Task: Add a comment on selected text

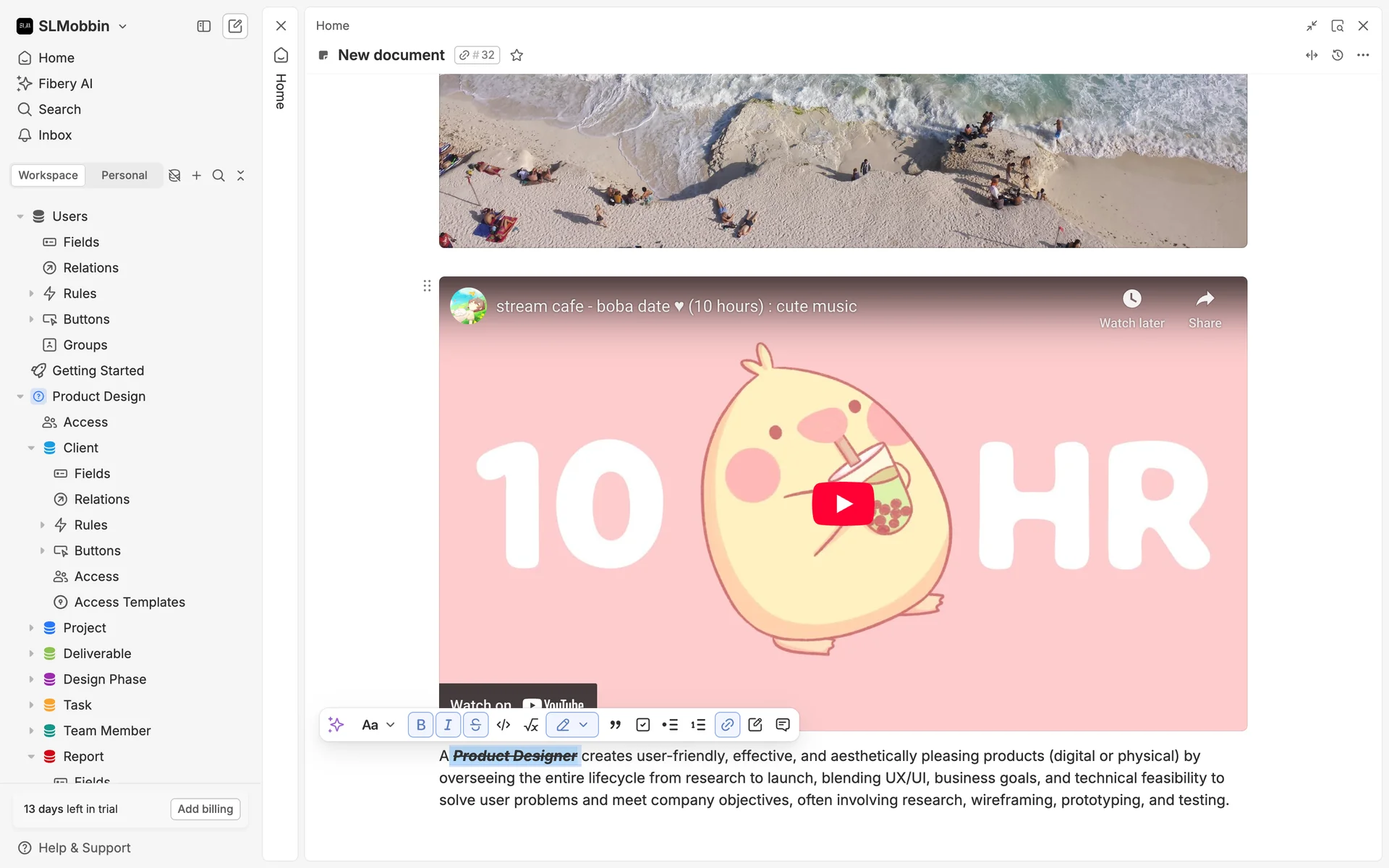Action: (x=783, y=725)
